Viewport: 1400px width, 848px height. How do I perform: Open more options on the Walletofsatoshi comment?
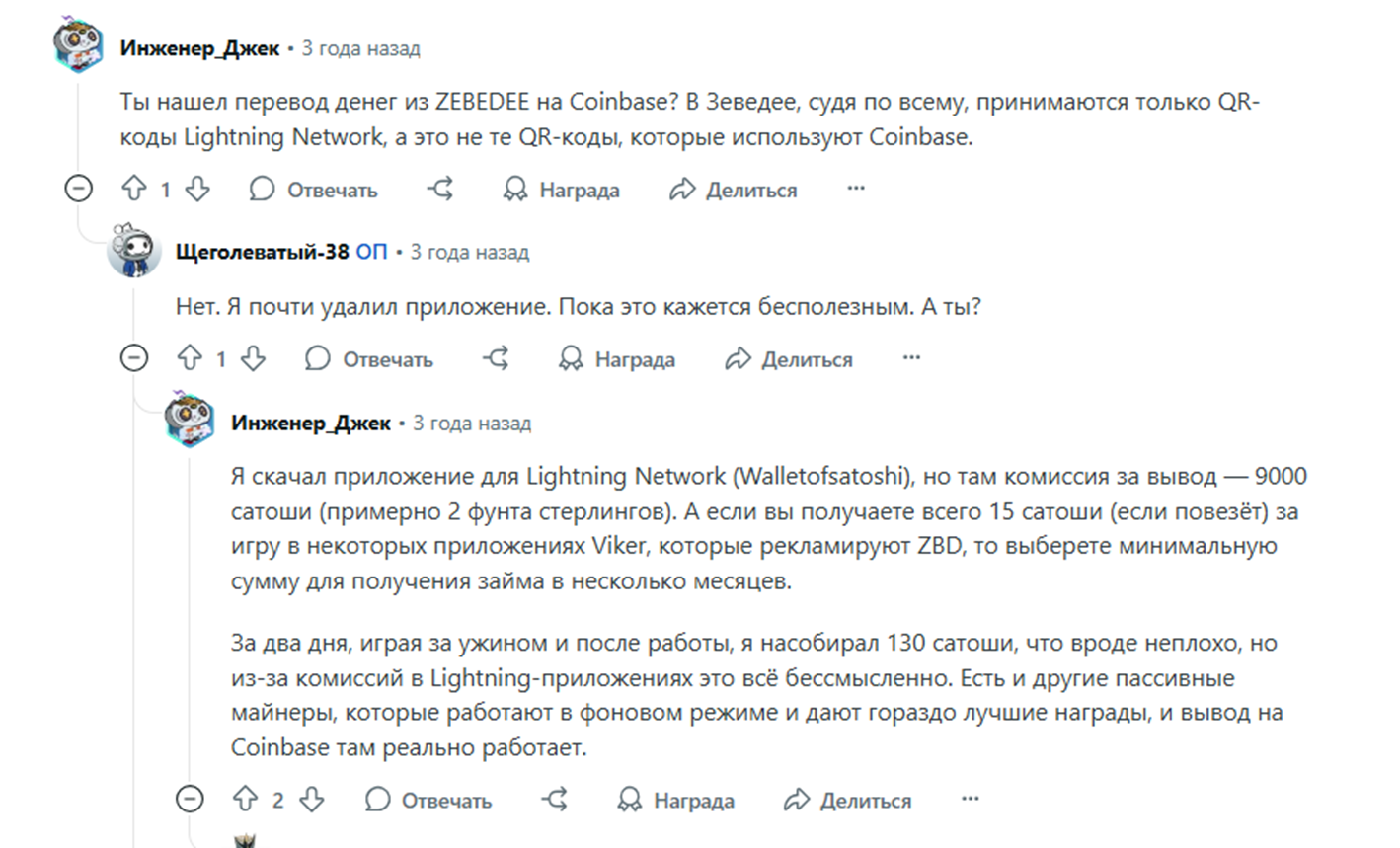971,798
